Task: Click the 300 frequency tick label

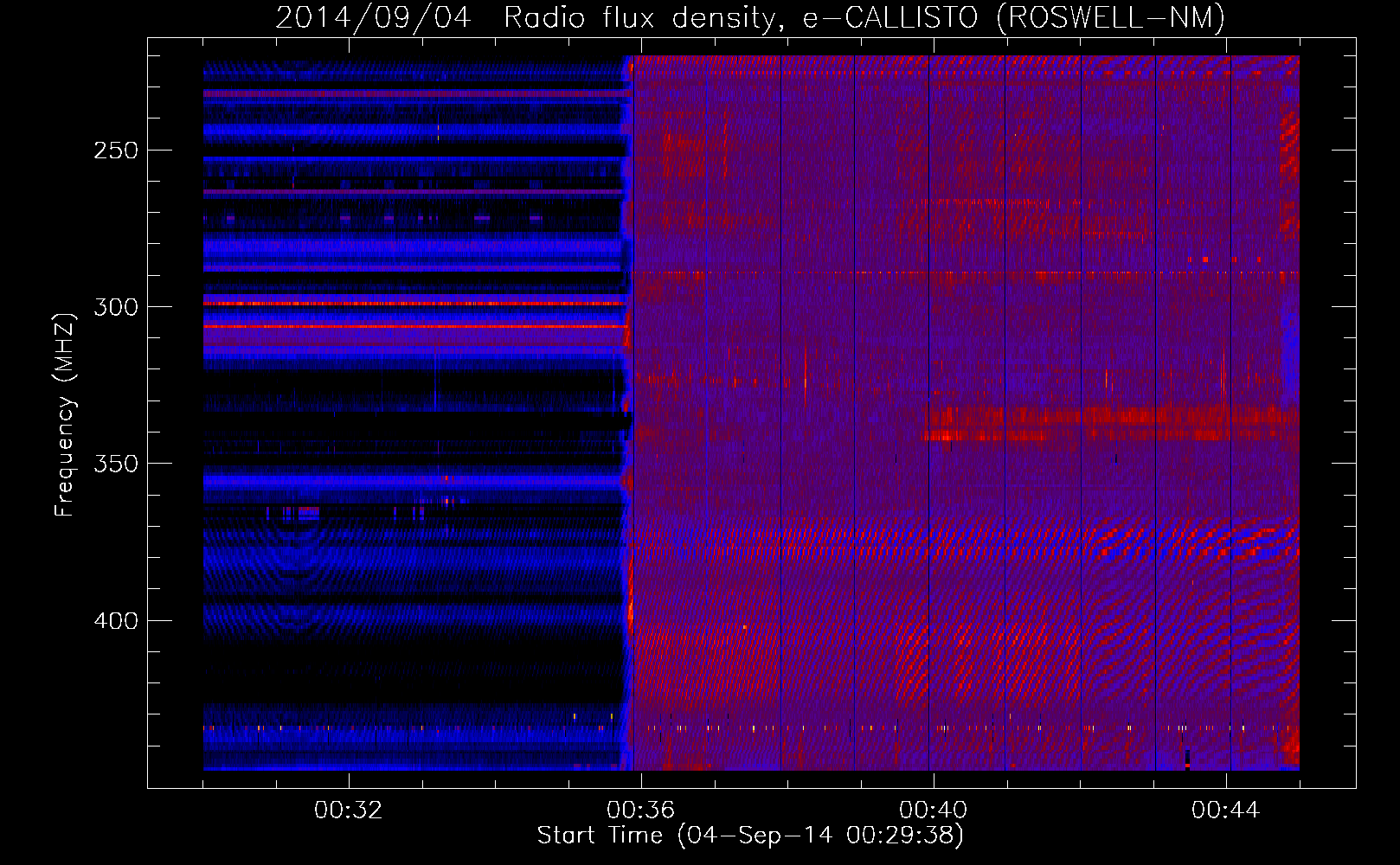Action: coord(116,307)
